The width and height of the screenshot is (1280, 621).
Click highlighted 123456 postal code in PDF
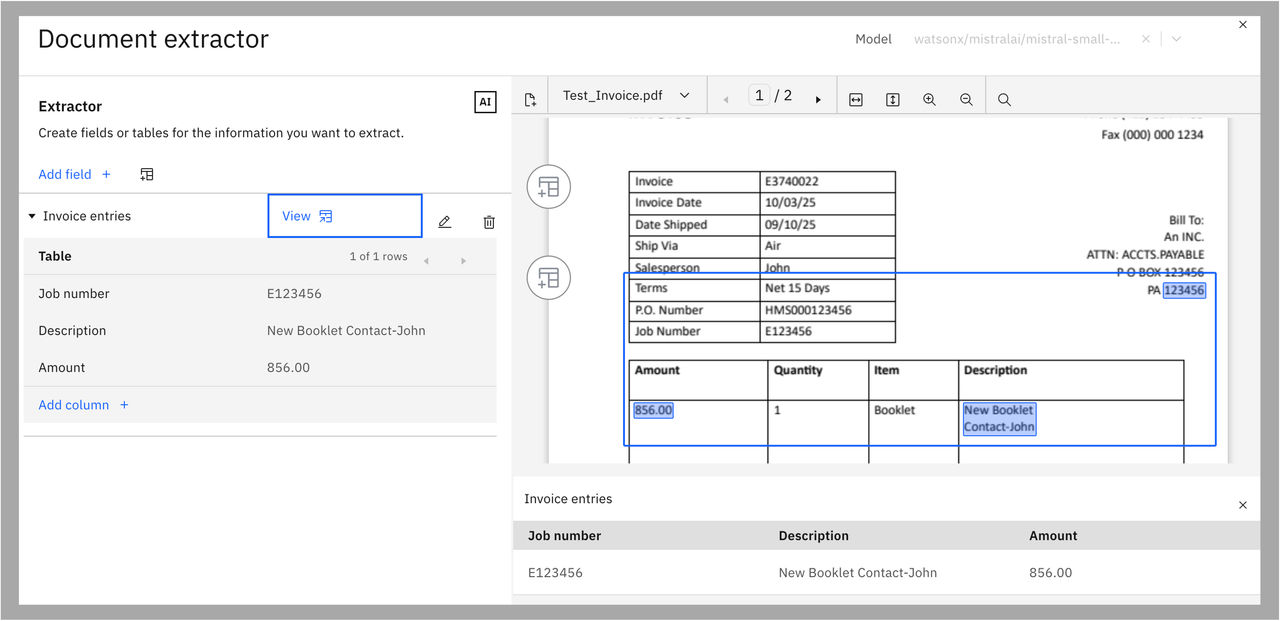[x=1184, y=290]
